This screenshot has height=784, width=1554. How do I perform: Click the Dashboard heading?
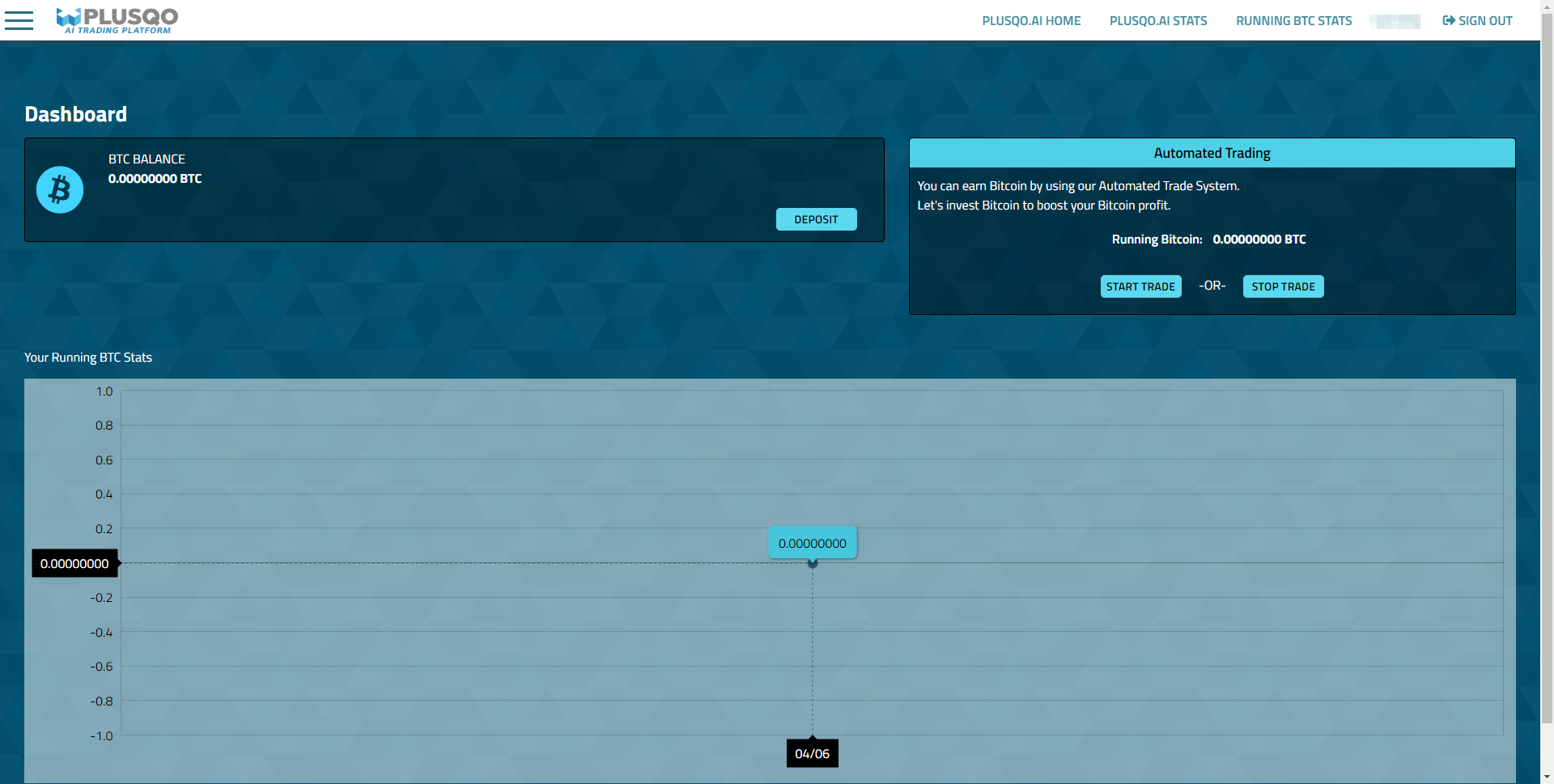pos(75,114)
